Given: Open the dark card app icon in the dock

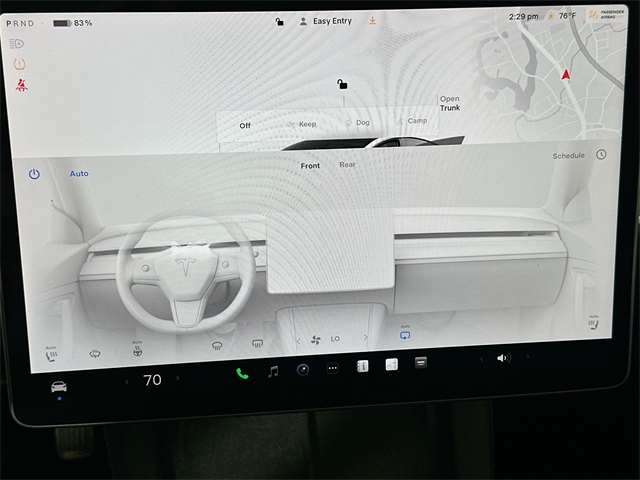Looking at the screenshot, I should [421, 362].
